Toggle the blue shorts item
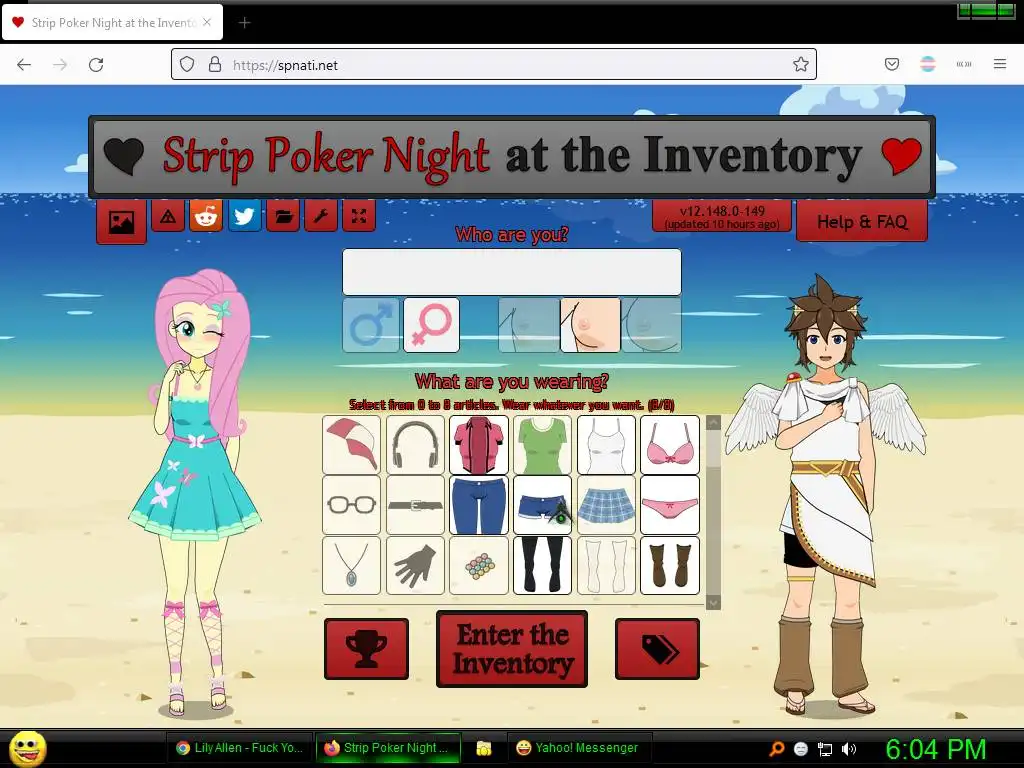 coord(542,505)
